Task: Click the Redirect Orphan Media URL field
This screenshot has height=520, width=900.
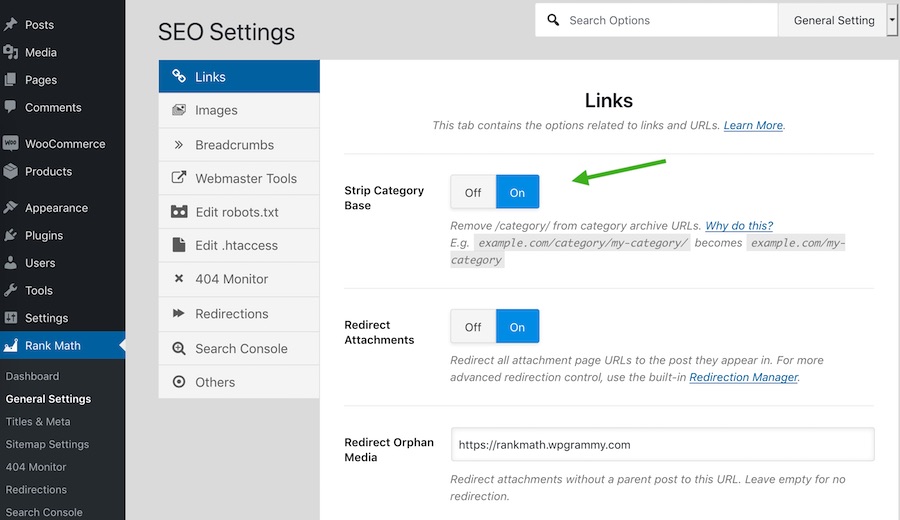Action: [x=662, y=444]
